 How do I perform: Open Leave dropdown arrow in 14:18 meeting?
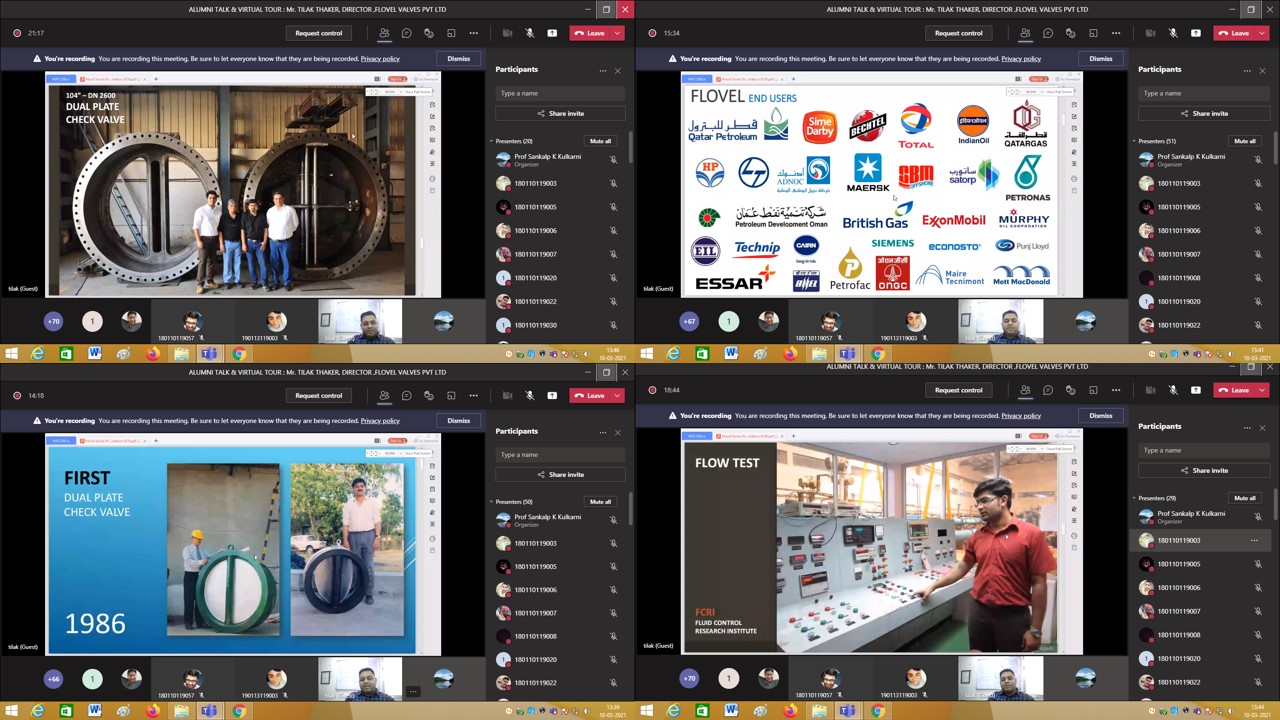[617, 395]
